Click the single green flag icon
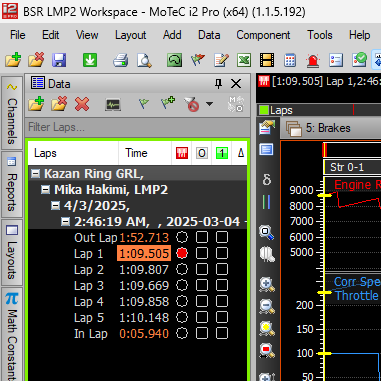381x381 pixels. (144, 104)
